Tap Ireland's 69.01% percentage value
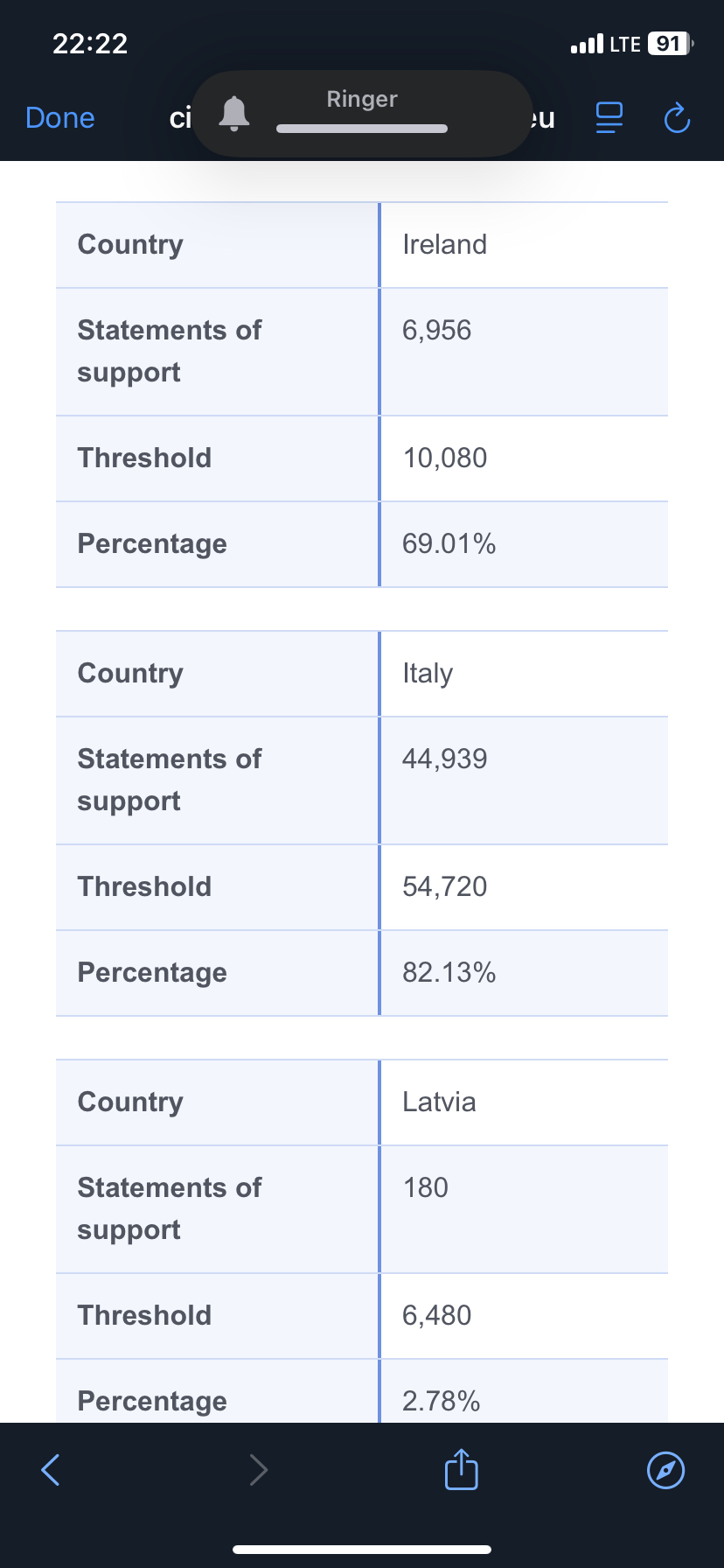The width and height of the screenshot is (724, 1568). [449, 543]
